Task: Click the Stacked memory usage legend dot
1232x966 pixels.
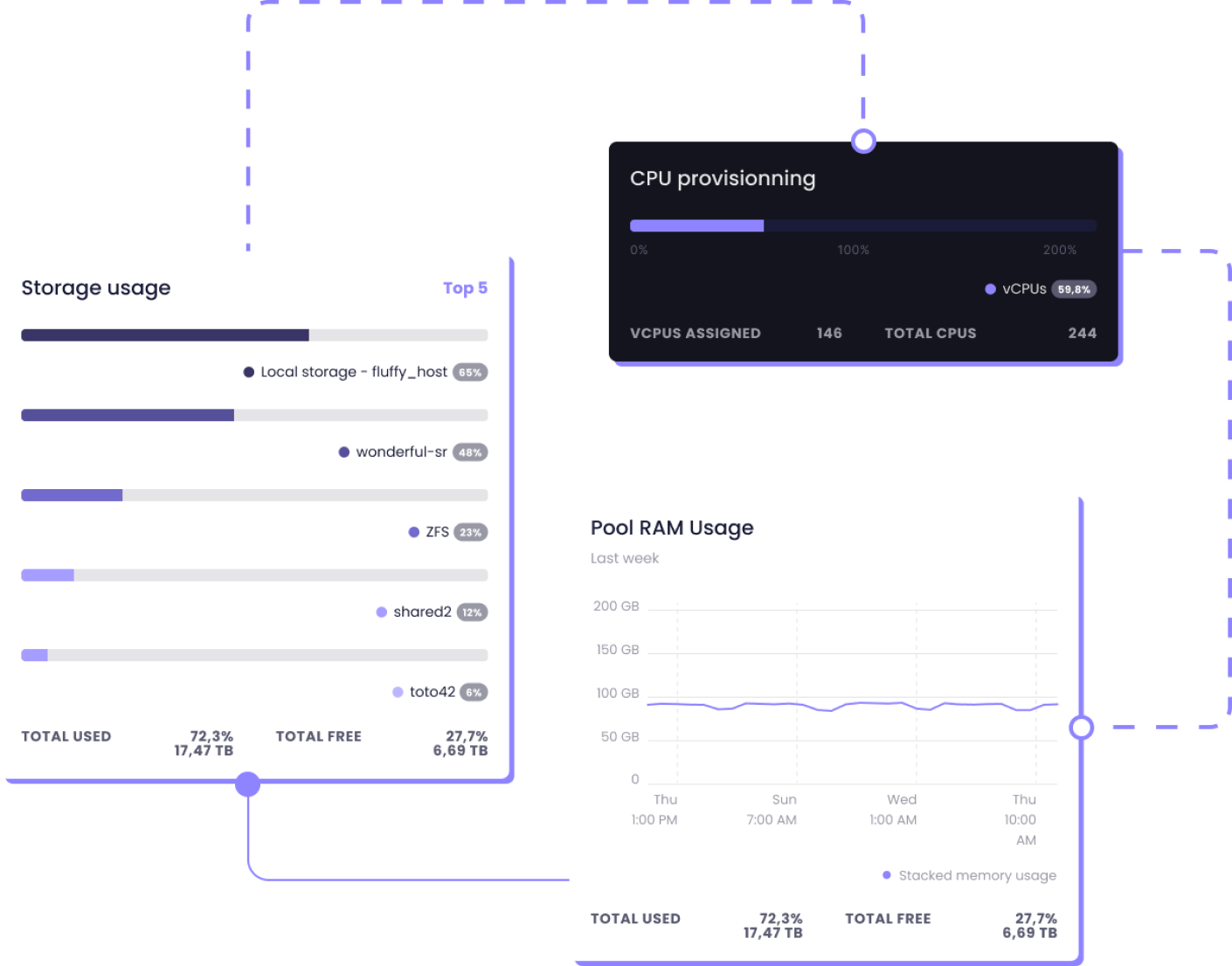Action: click(887, 875)
